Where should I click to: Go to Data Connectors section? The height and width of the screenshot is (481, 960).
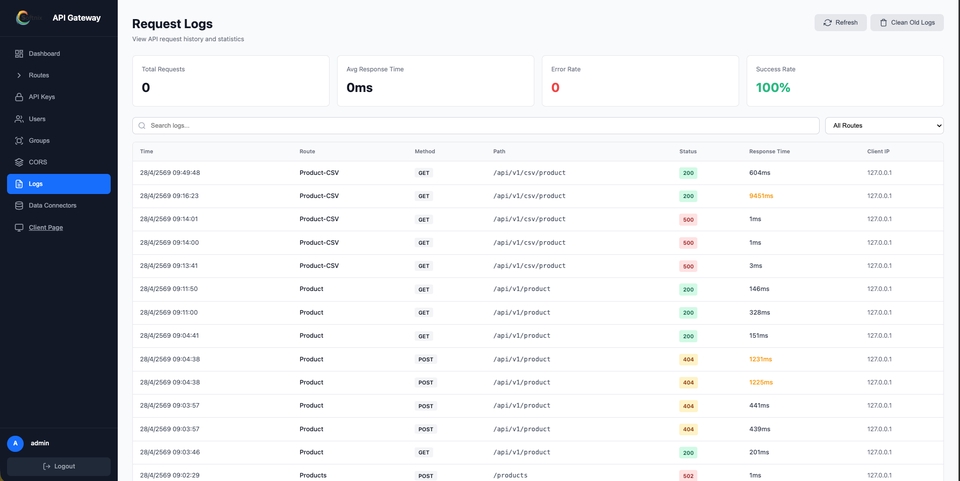(x=59, y=206)
